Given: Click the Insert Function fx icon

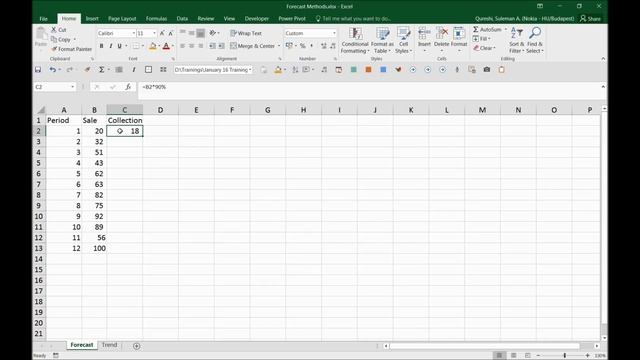Looking at the screenshot, I should pos(128,87).
